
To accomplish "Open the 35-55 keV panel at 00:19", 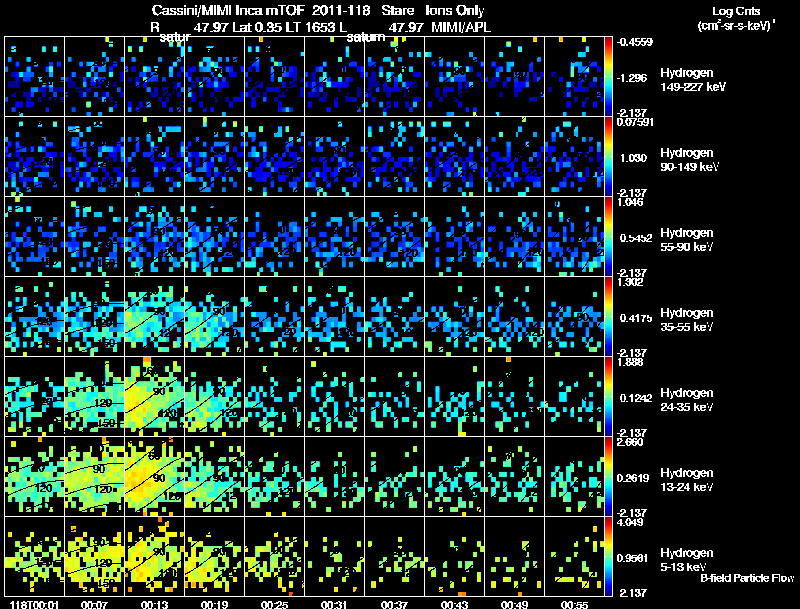I will tap(215, 317).
